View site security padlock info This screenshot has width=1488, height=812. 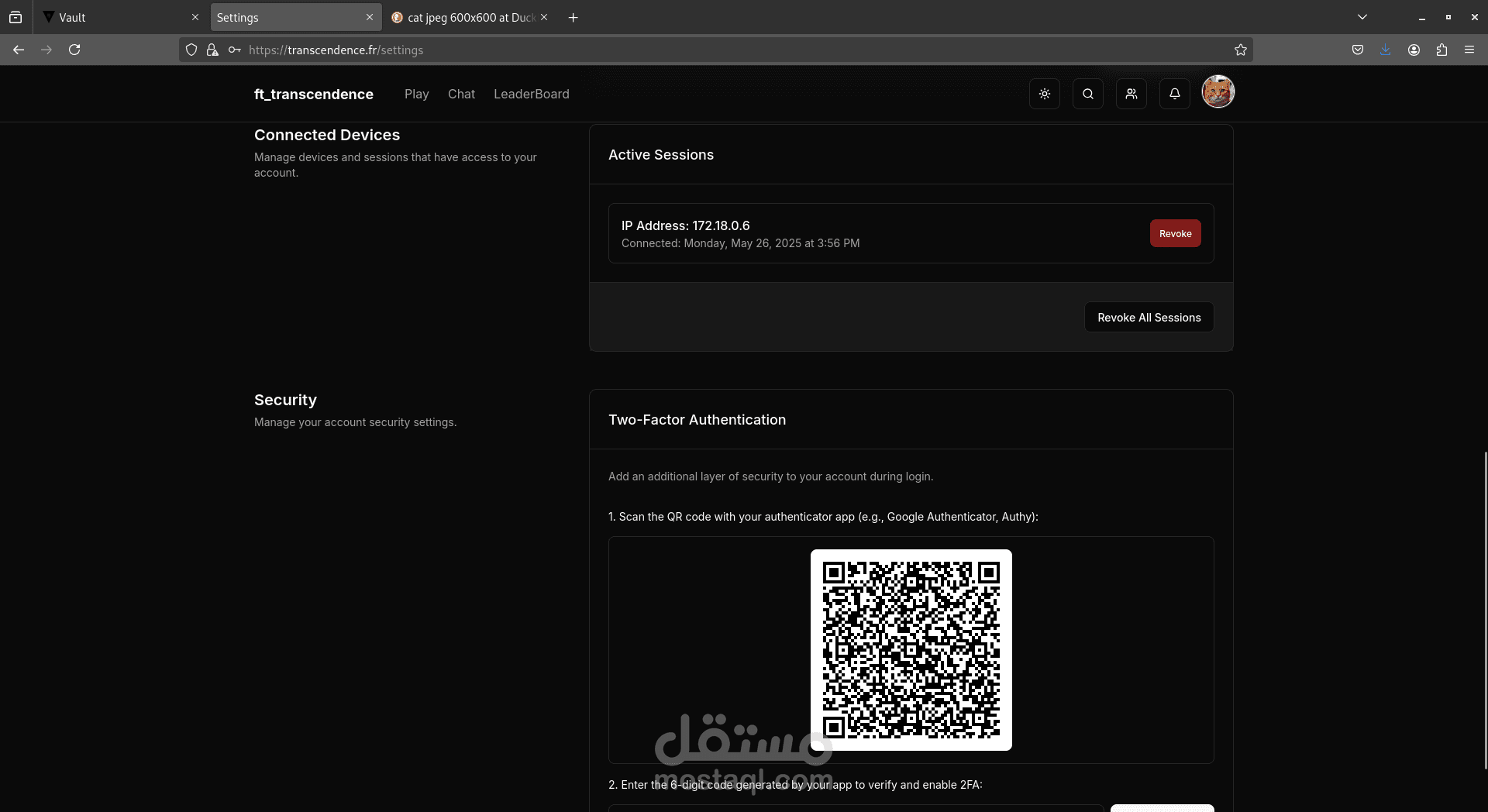coord(212,50)
